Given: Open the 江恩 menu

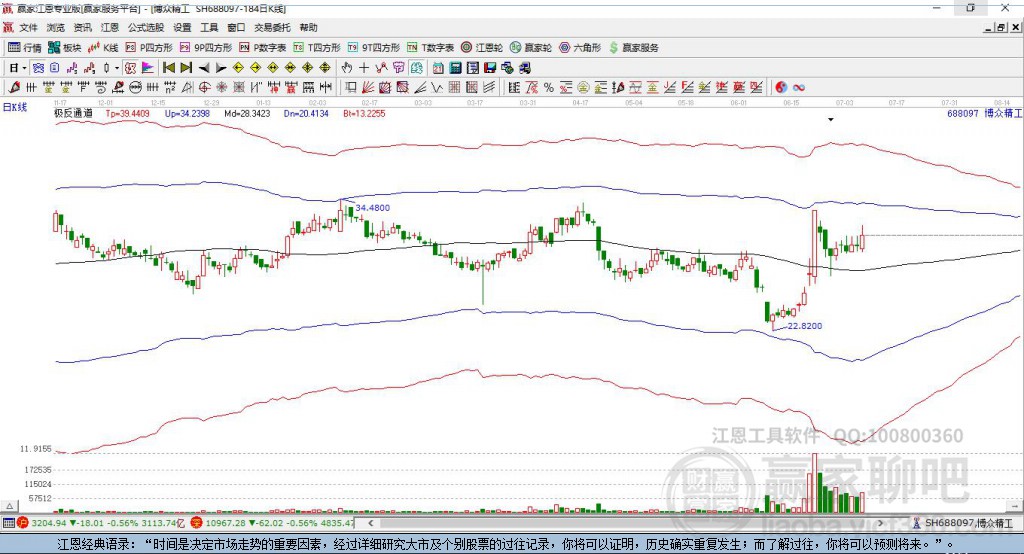Looking at the screenshot, I should pyautogui.click(x=110, y=27).
